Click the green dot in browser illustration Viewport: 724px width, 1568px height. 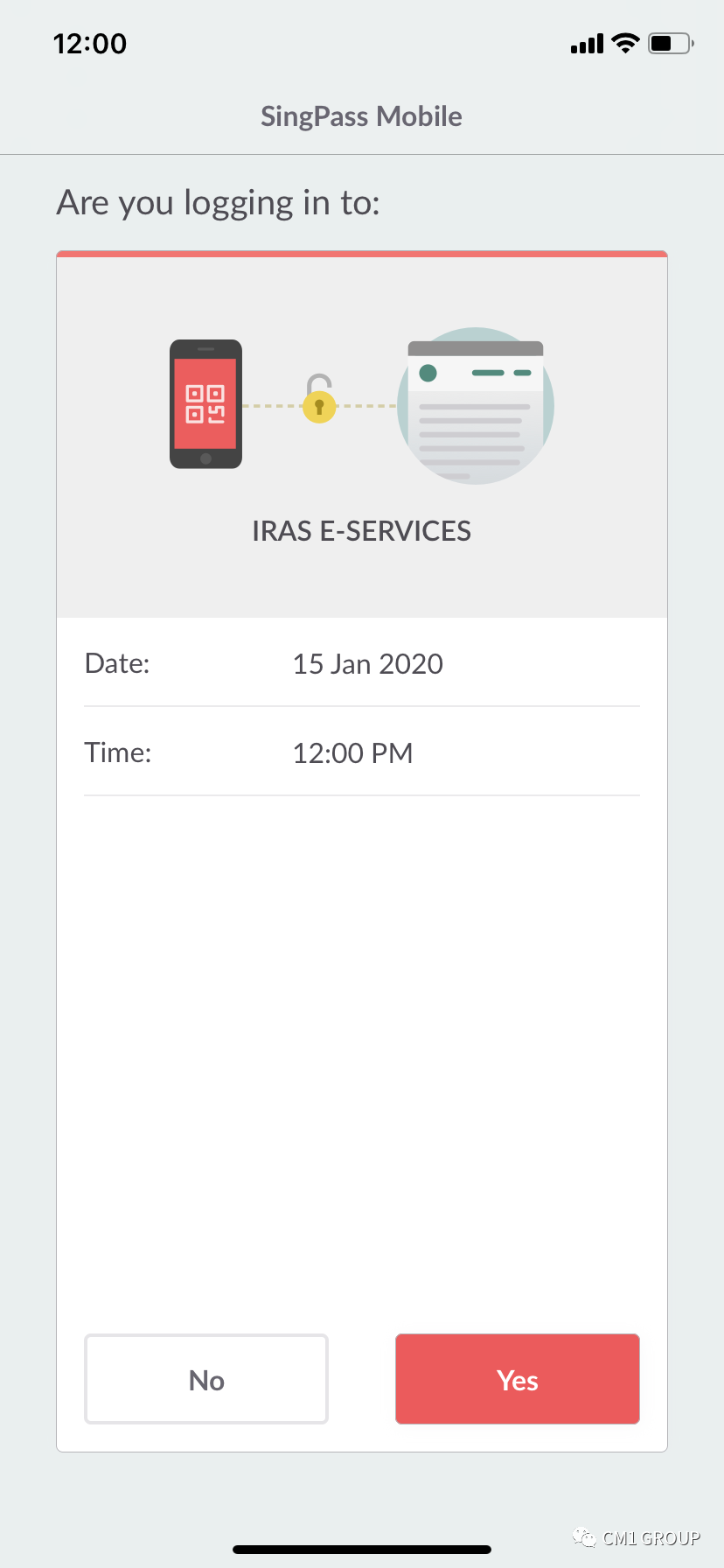click(x=428, y=373)
